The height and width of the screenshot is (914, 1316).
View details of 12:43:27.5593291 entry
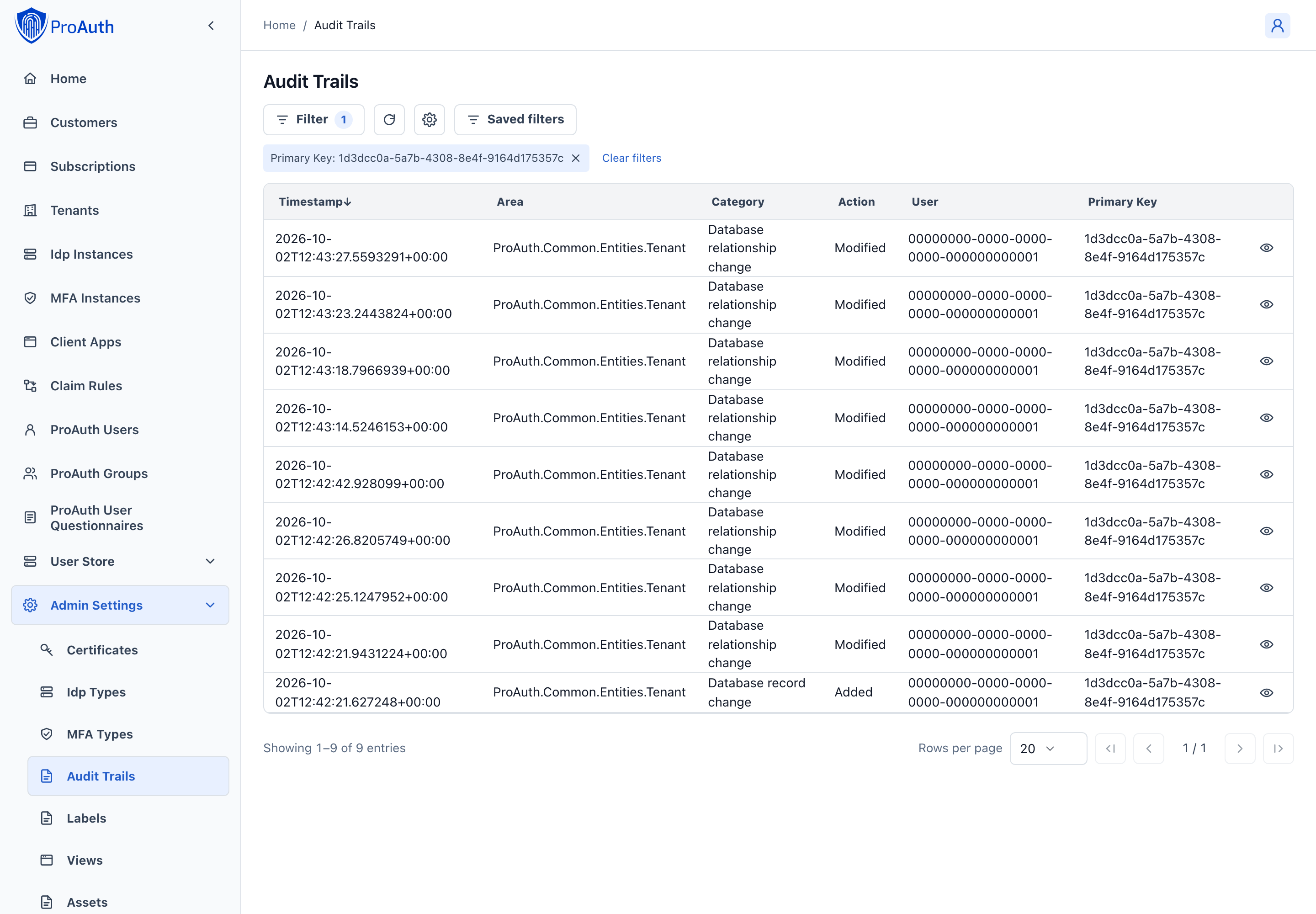pyautogui.click(x=1266, y=248)
